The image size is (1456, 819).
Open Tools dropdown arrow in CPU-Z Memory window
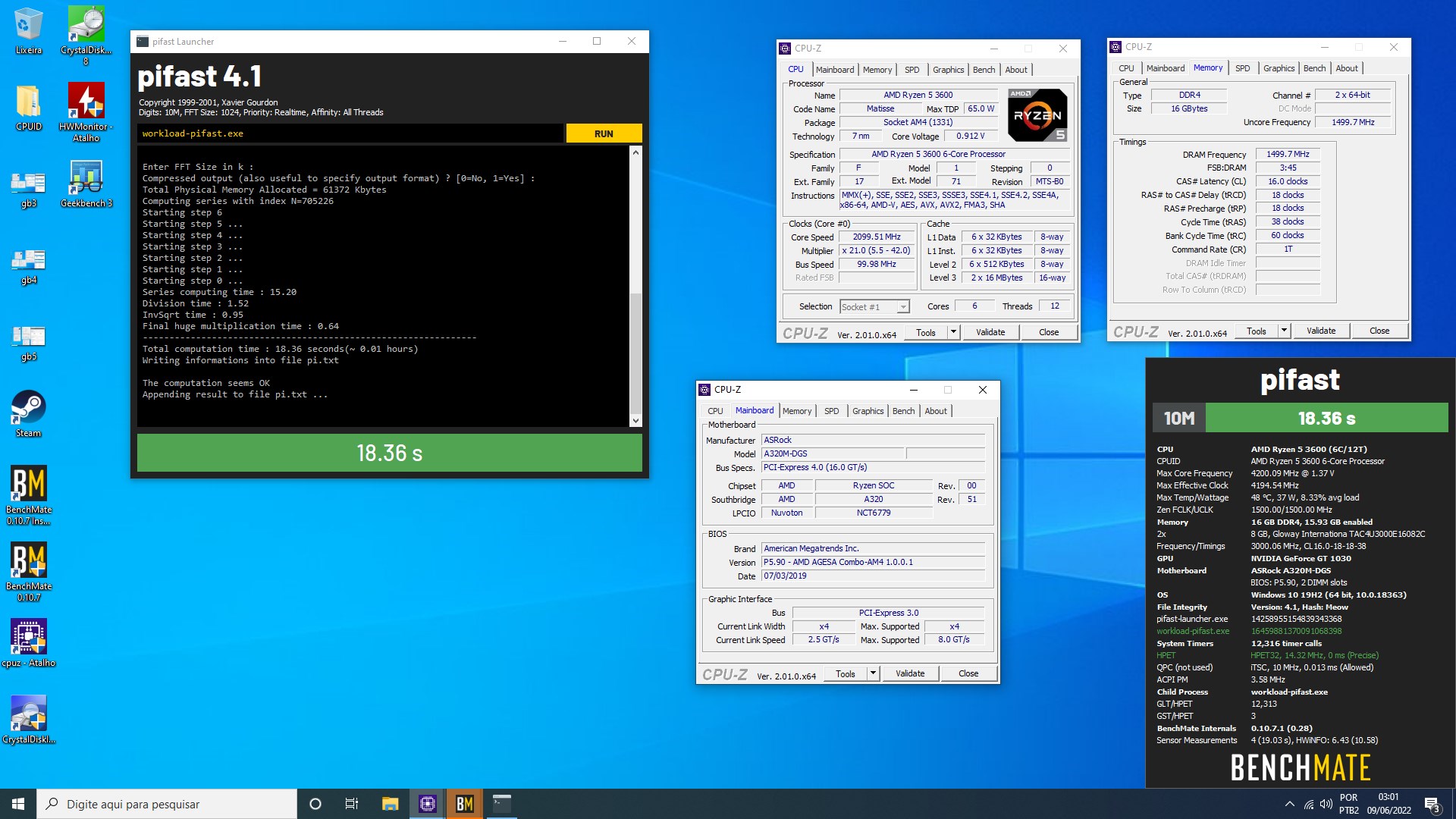point(1284,331)
